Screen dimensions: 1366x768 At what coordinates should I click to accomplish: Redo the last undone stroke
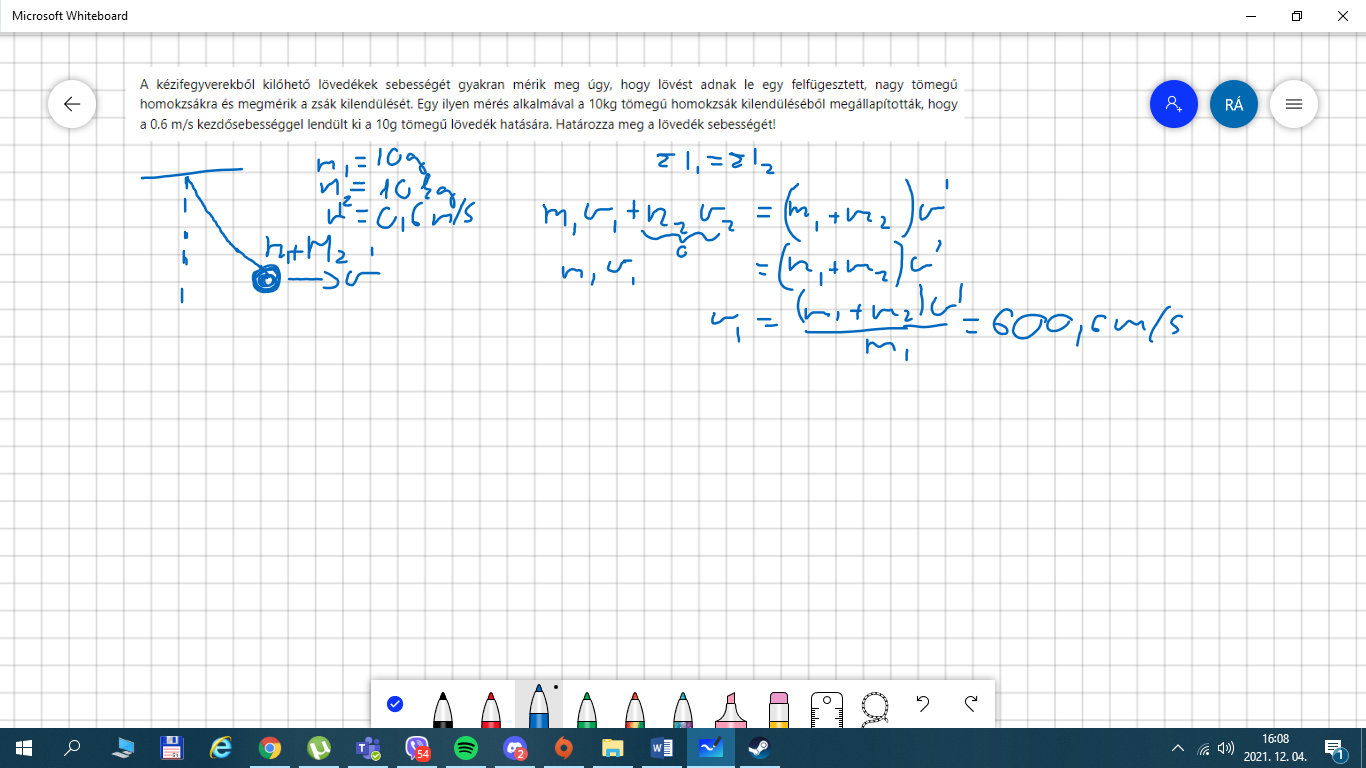(971, 704)
